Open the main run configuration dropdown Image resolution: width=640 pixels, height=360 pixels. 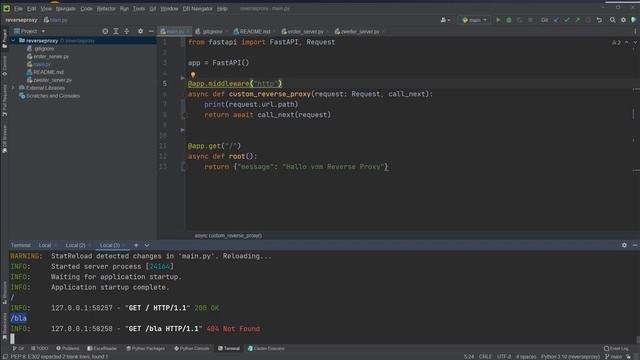coord(474,20)
